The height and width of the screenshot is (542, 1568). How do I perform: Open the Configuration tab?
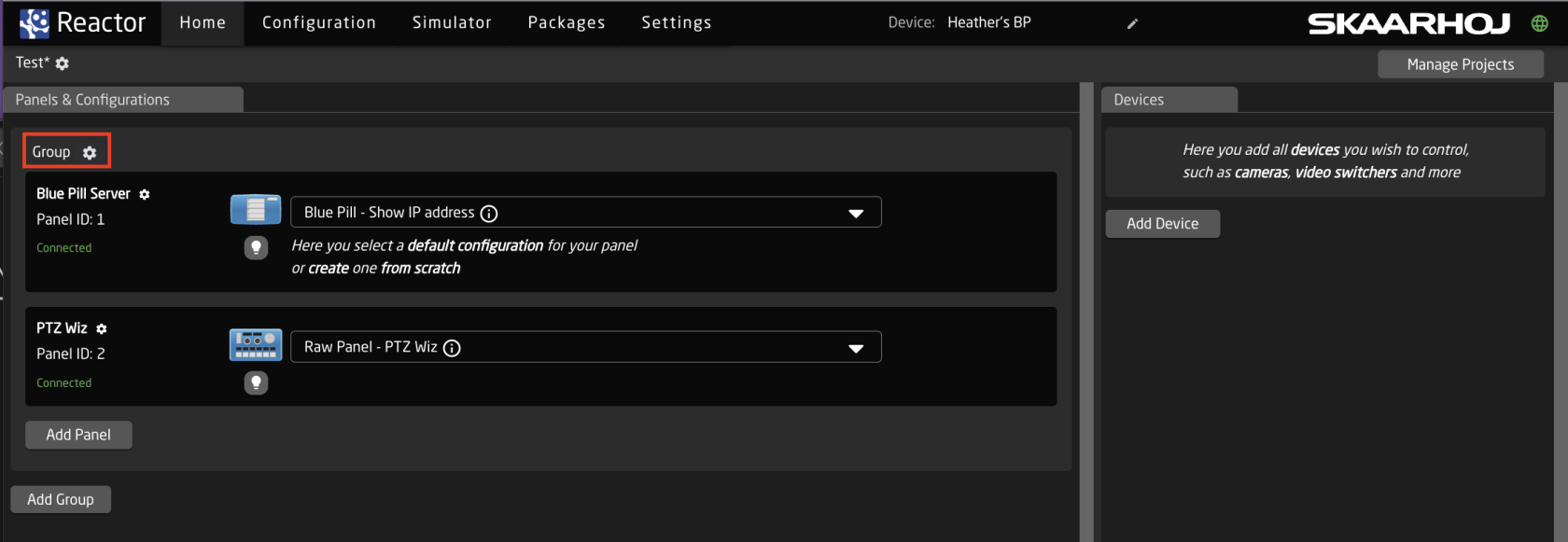point(319,22)
